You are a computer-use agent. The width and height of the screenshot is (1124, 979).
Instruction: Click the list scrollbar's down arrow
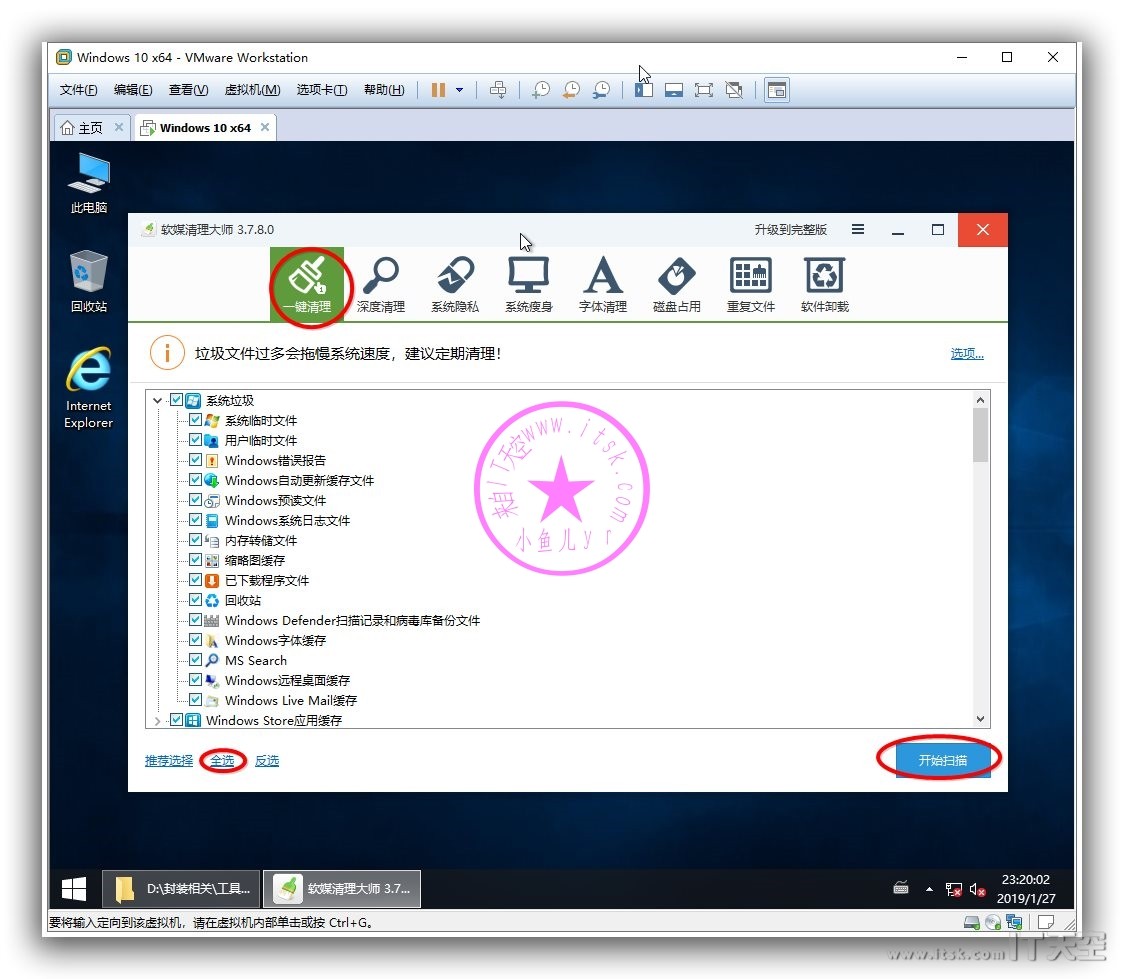980,719
